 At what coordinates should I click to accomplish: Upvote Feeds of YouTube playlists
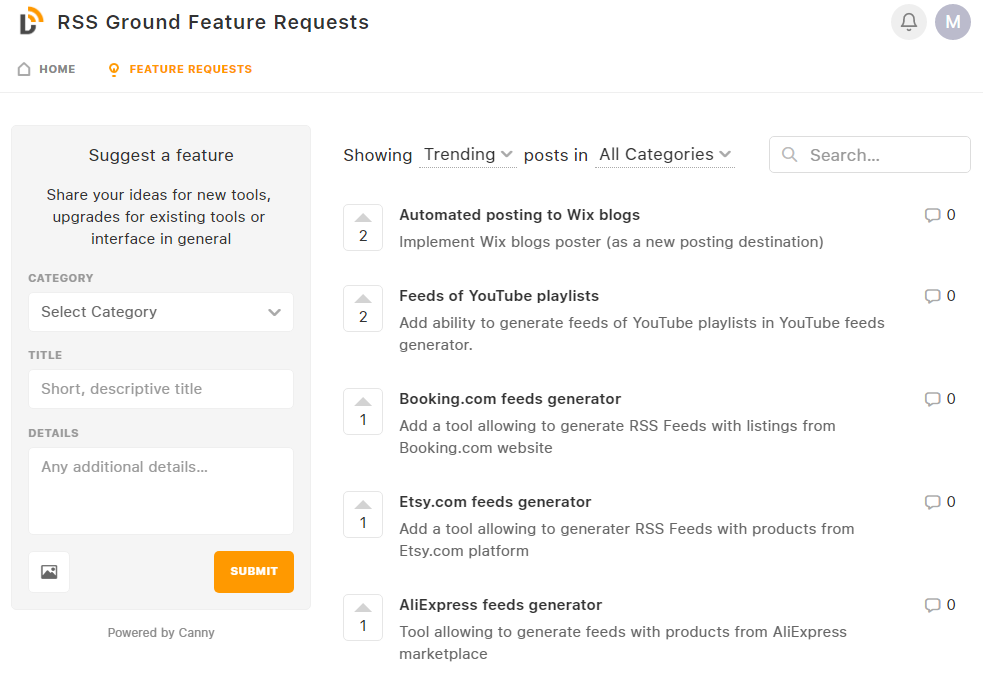pos(363,308)
